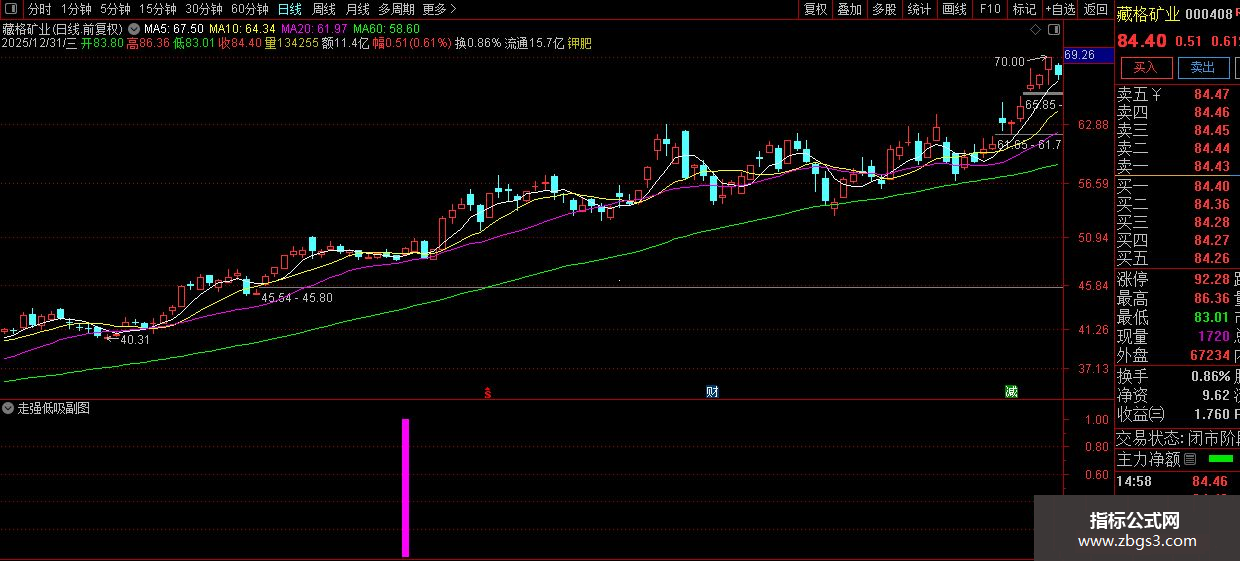Select the MA60: 58.60 label
The height and width of the screenshot is (561, 1240).
[x=386, y=30]
